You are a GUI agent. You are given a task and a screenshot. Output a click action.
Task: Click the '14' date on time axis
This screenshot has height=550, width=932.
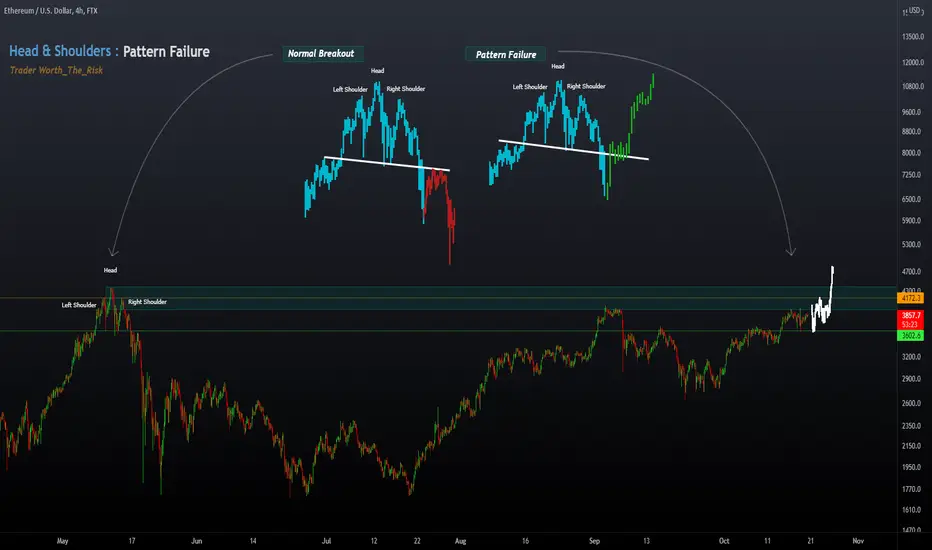[253, 541]
